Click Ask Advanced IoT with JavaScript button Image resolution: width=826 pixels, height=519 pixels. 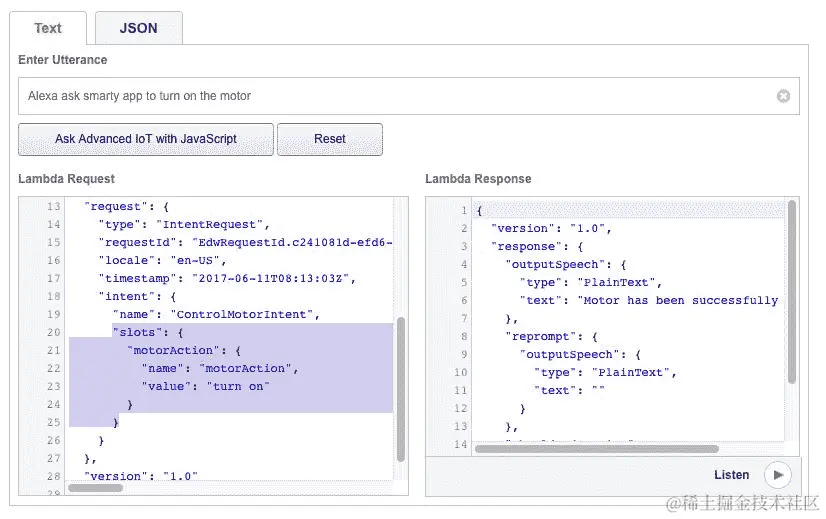click(x=146, y=139)
